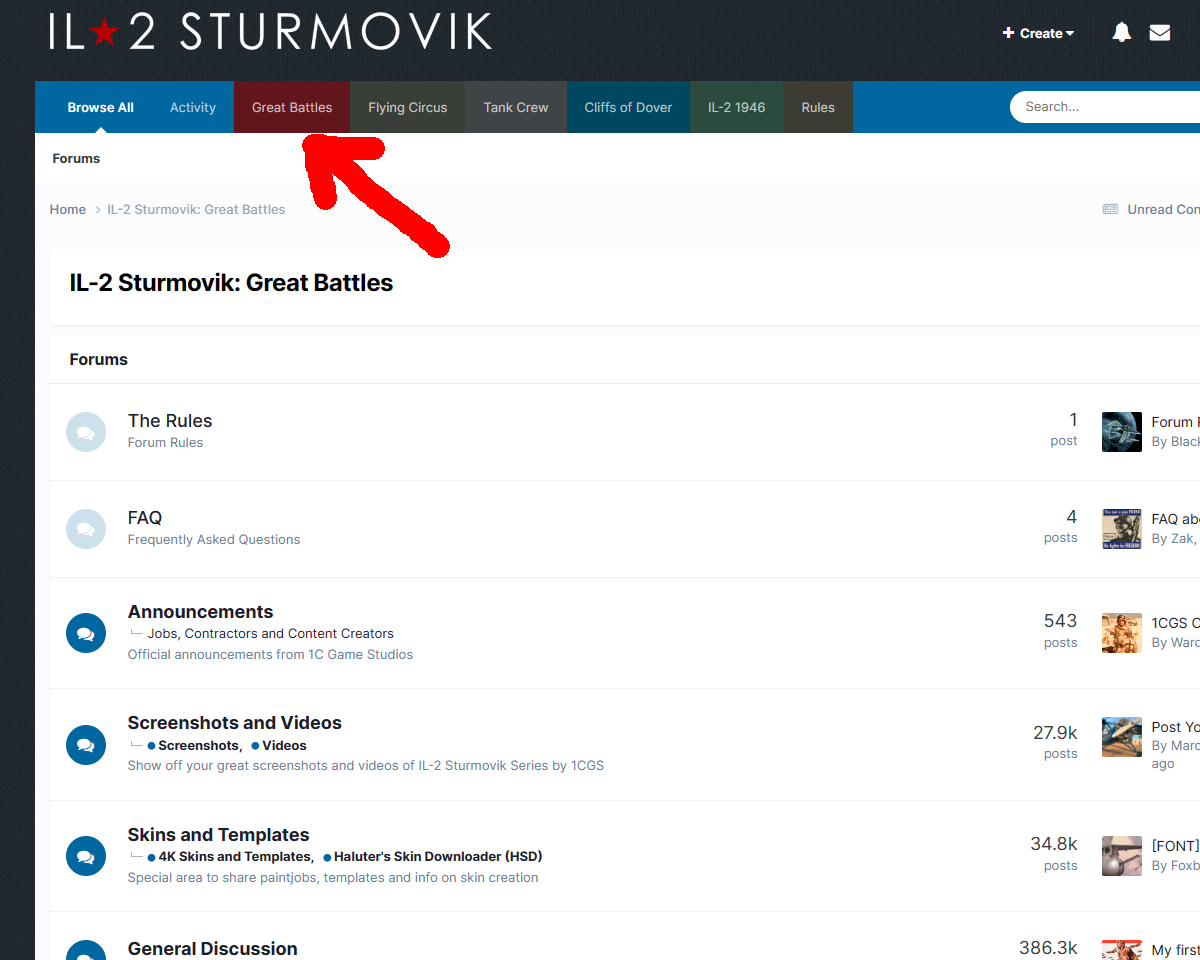Click the '543 posts' count
The width and height of the screenshot is (1200, 960).
coord(1061,630)
